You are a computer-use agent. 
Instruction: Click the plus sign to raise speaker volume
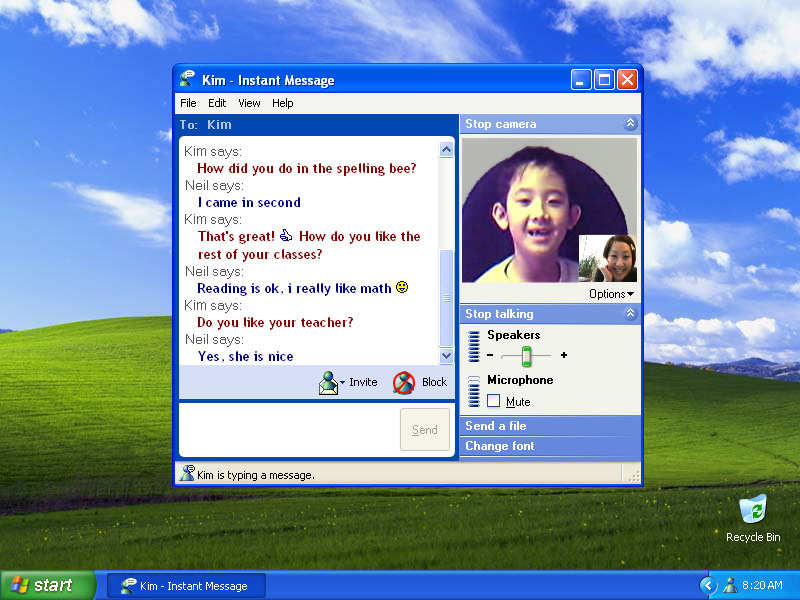pyautogui.click(x=564, y=355)
